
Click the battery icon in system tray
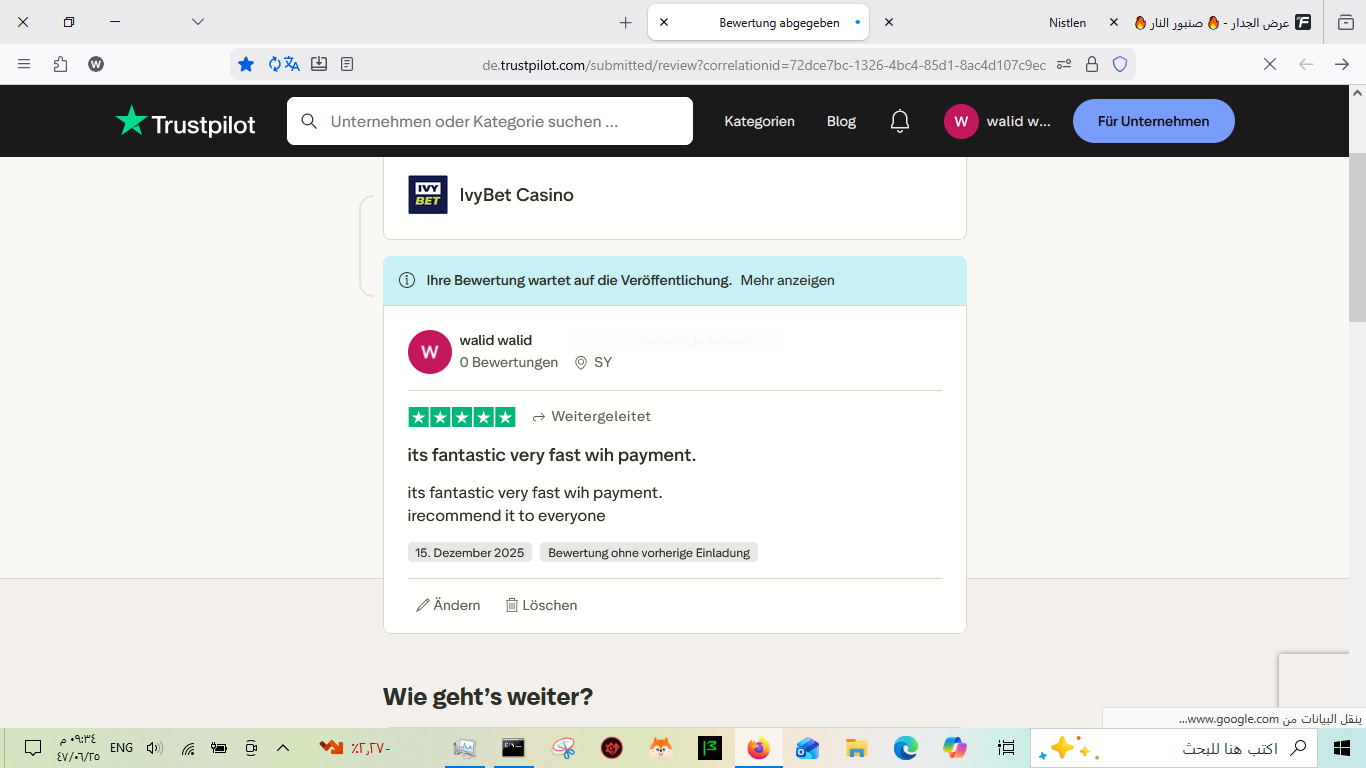coord(220,748)
